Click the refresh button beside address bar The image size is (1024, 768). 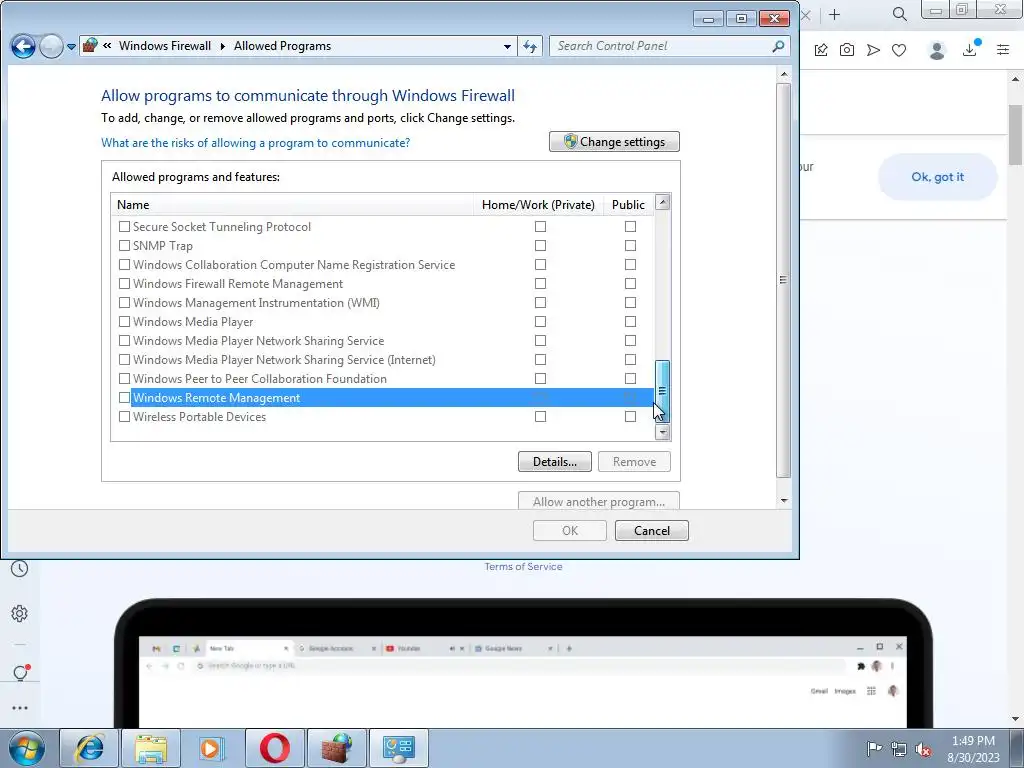click(530, 46)
